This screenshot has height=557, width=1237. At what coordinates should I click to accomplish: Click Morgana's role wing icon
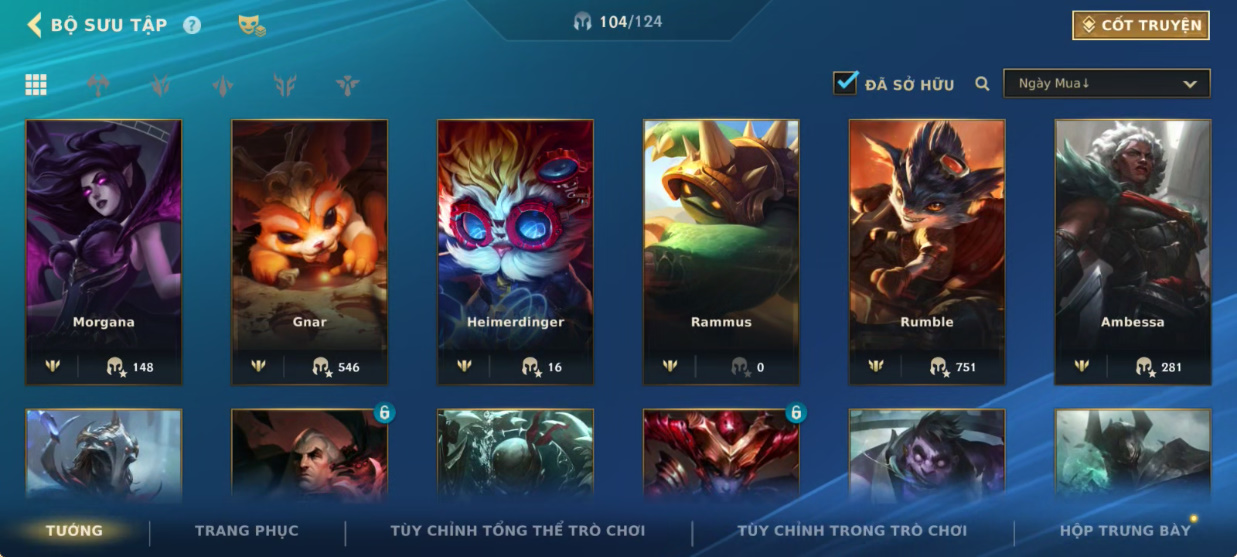point(53,366)
